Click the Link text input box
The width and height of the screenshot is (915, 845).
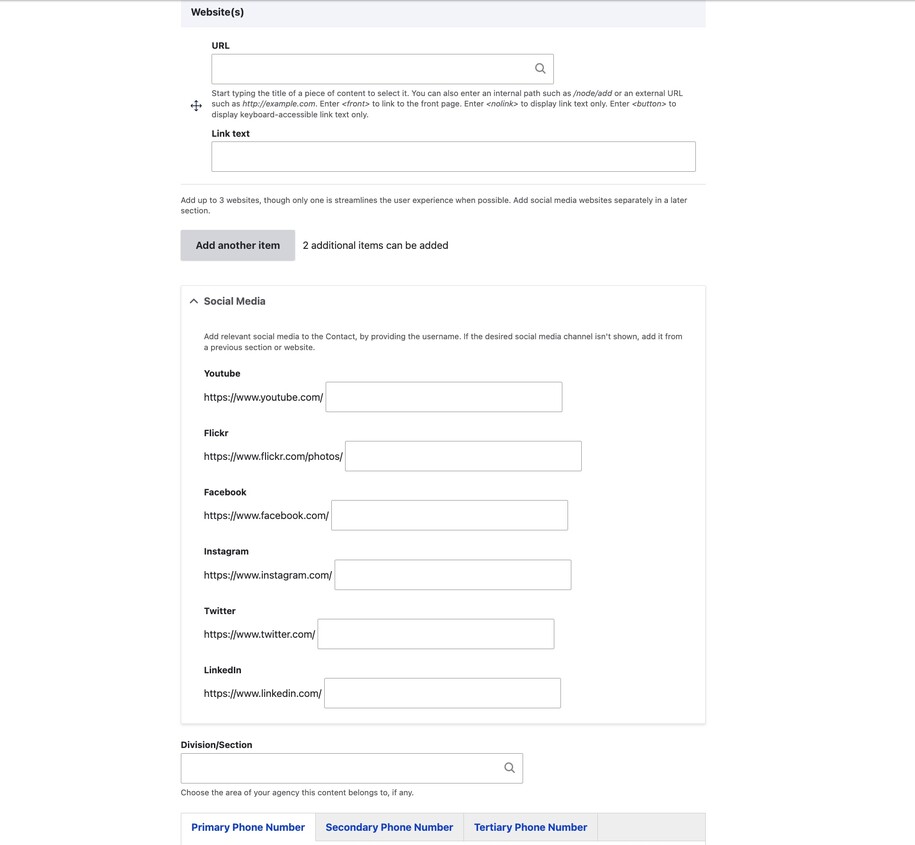pos(453,156)
